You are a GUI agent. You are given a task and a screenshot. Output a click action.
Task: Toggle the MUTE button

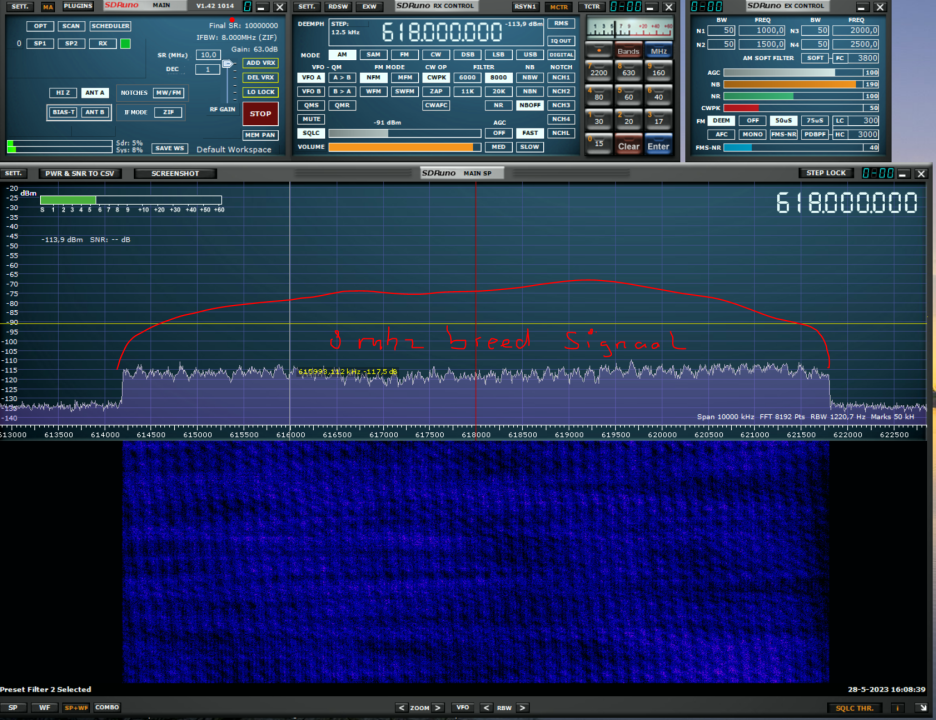(x=311, y=119)
